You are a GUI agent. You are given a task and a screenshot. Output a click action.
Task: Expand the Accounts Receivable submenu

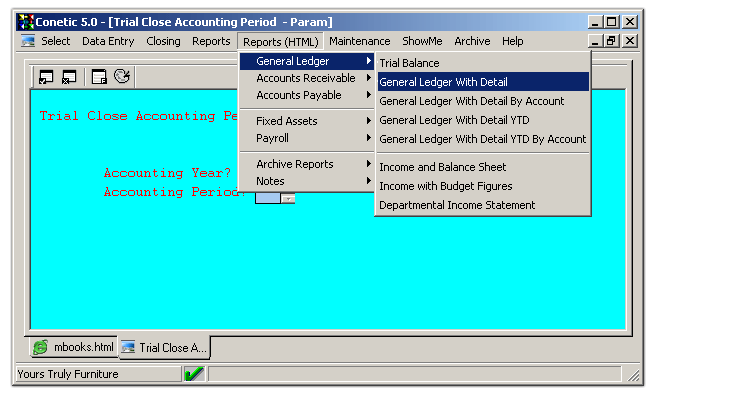pyautogui.click(x=306, y=79)
